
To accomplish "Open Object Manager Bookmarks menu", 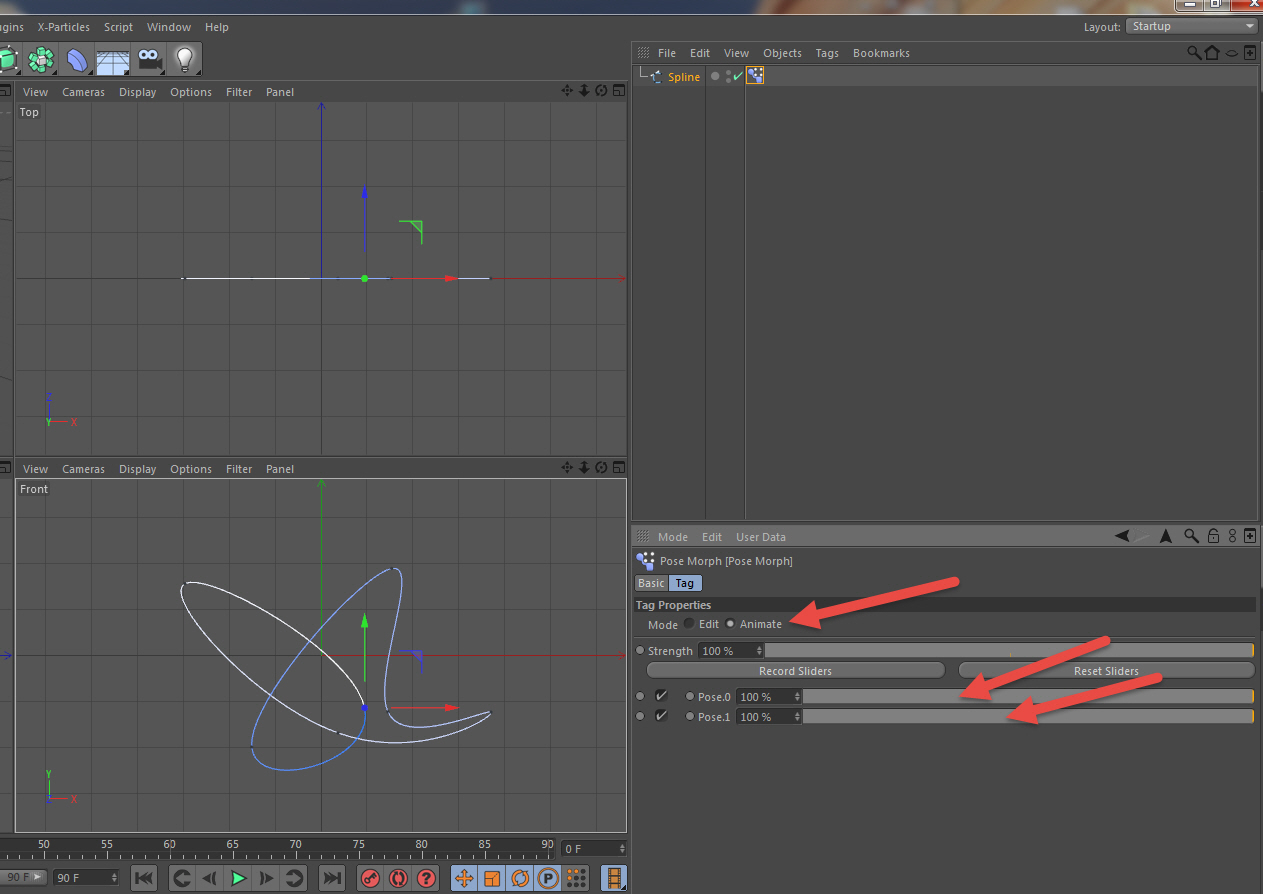I will coord(881,53).
